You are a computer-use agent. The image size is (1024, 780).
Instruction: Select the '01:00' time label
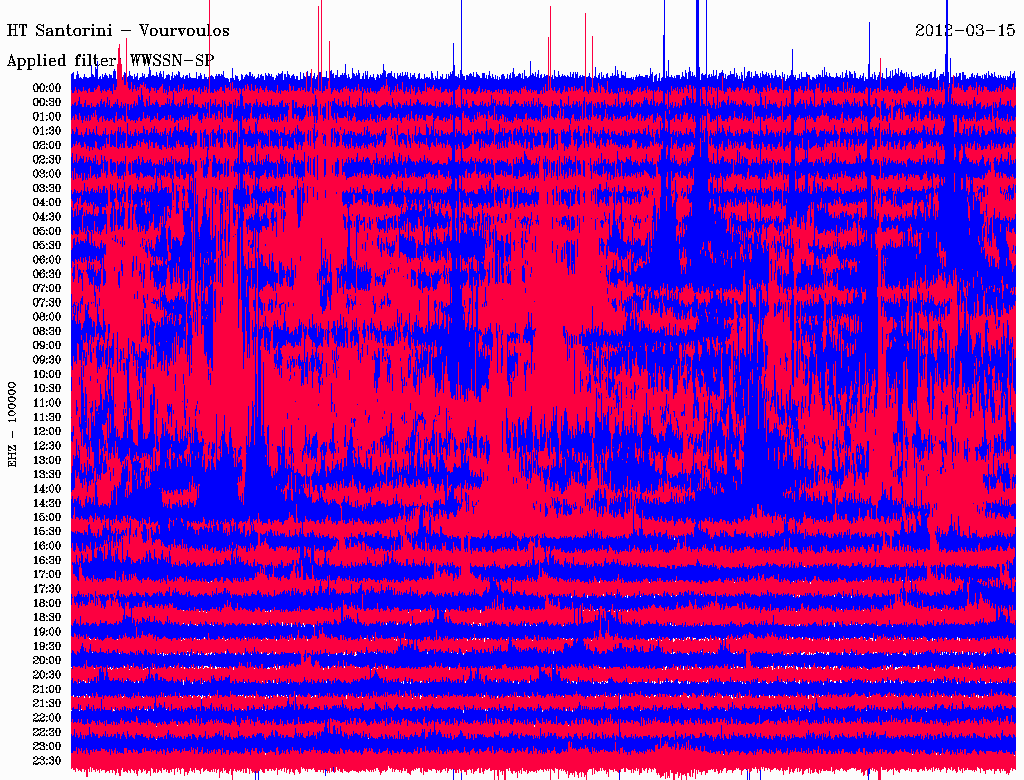(x=47, y=116)
